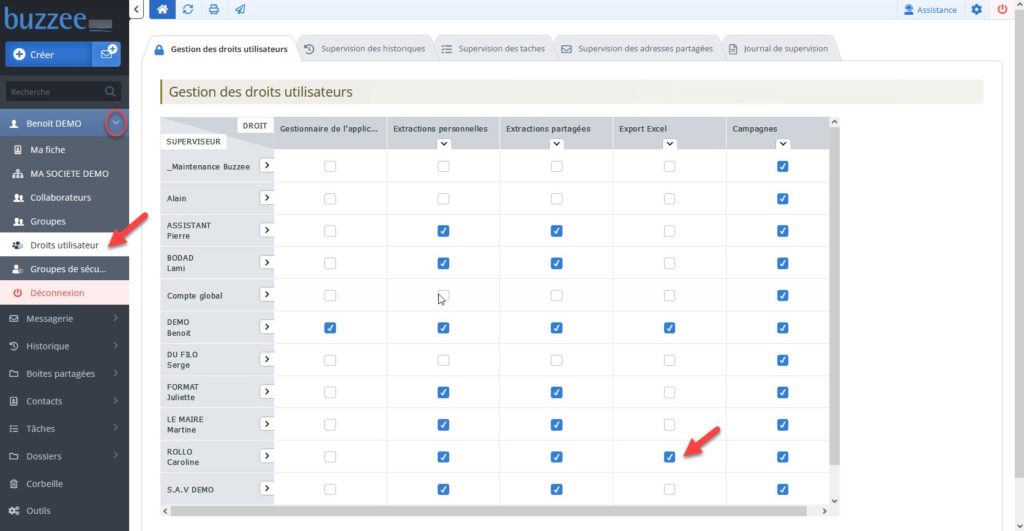
Task: Check Gestionnaire de l'application for Alain
Action: click(330, 199)
